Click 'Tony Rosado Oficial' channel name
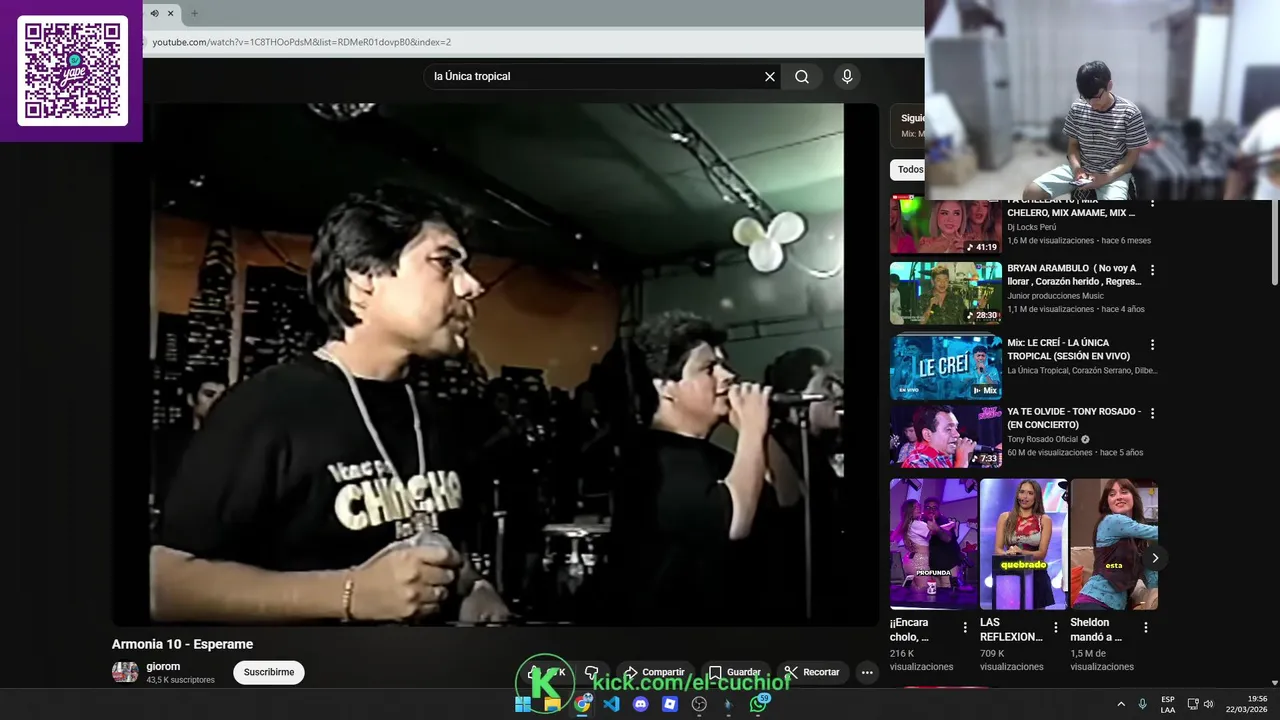The image size is (1280, 720). pyautogui.click(x=1042, y=439)
